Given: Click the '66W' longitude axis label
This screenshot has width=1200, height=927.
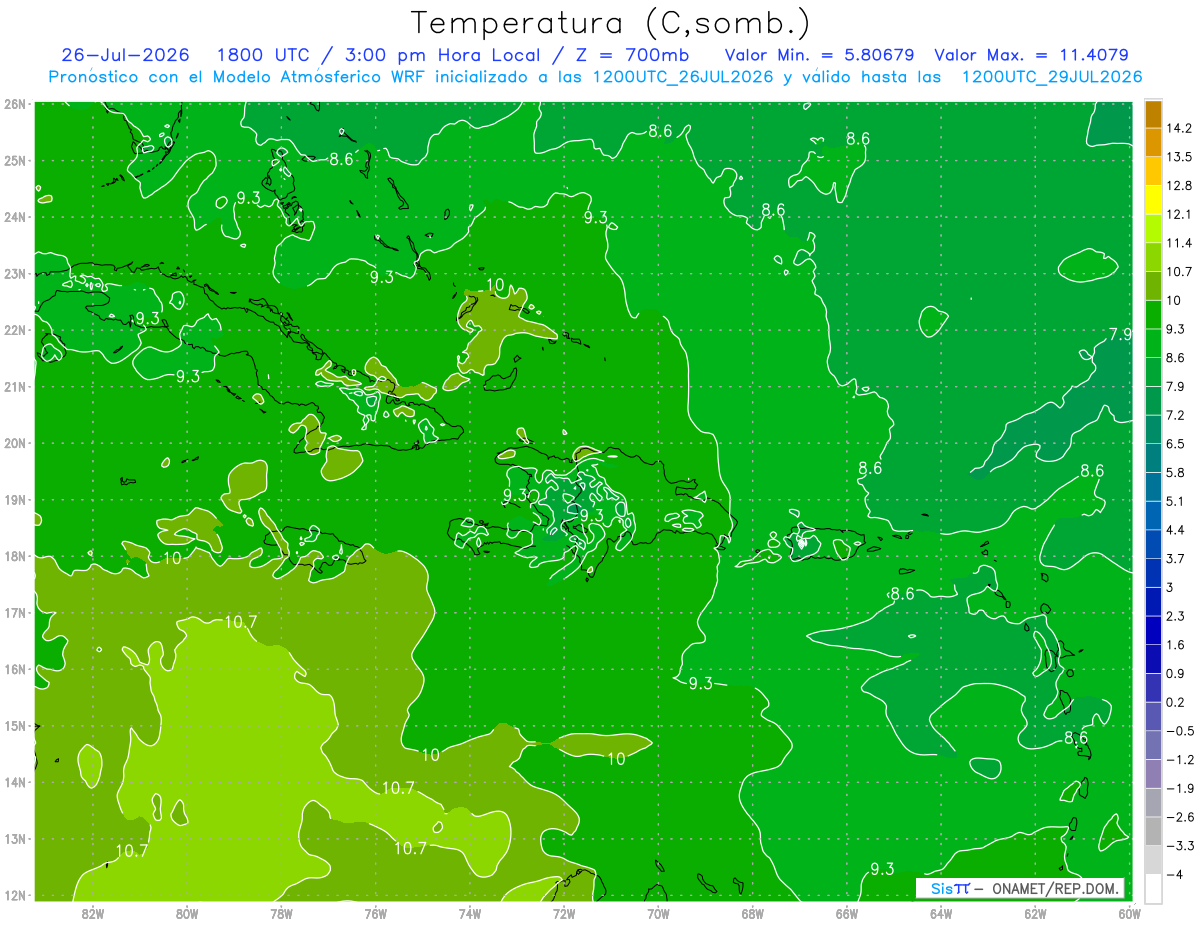Looking at the screenshot, I should (846, 913).
